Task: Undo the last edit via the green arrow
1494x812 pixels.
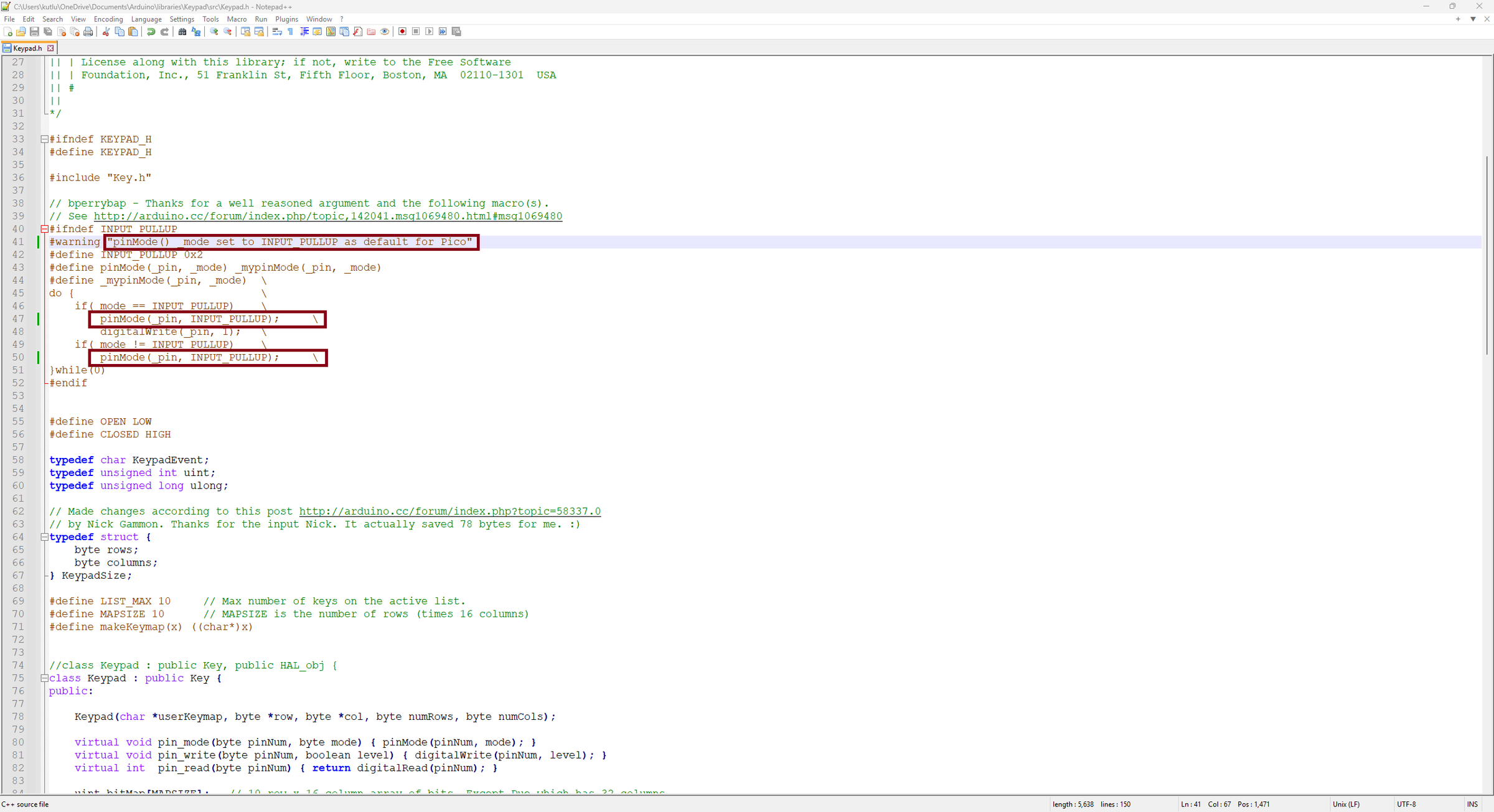Action: coord(151,32)
